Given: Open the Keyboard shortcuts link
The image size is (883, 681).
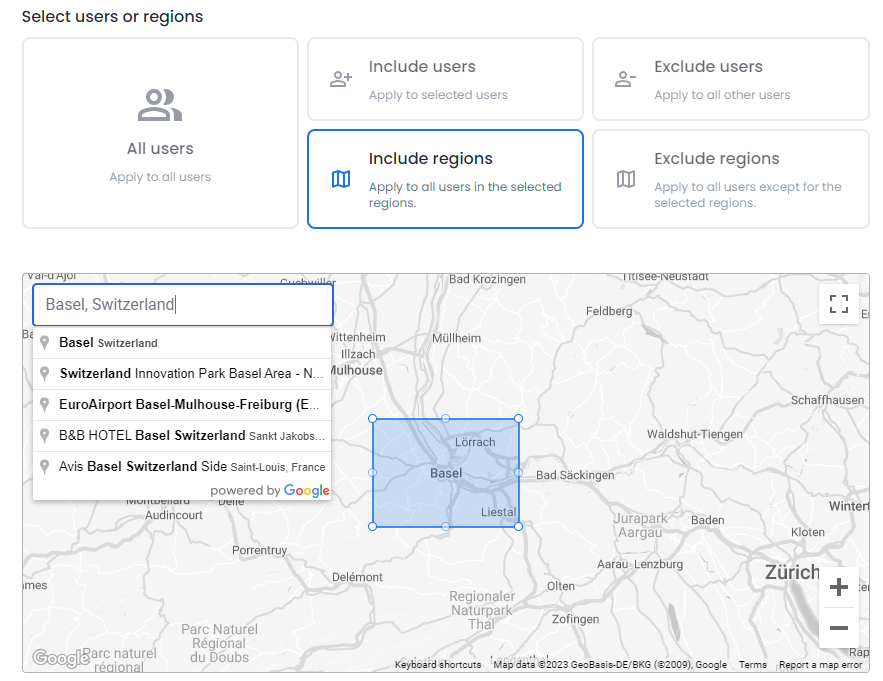Looking at the screenshot, I should (438, 665).
